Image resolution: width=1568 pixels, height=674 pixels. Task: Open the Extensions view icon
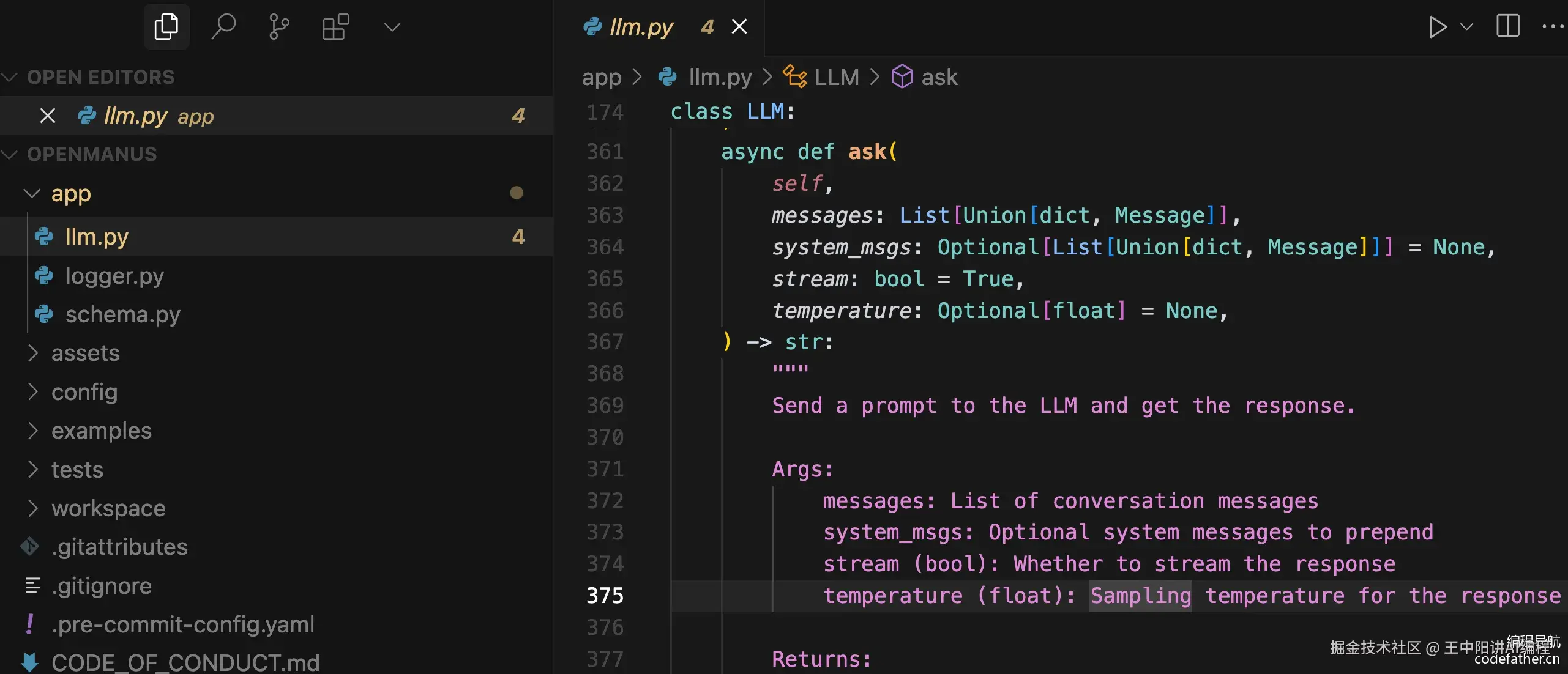(335, 27)
